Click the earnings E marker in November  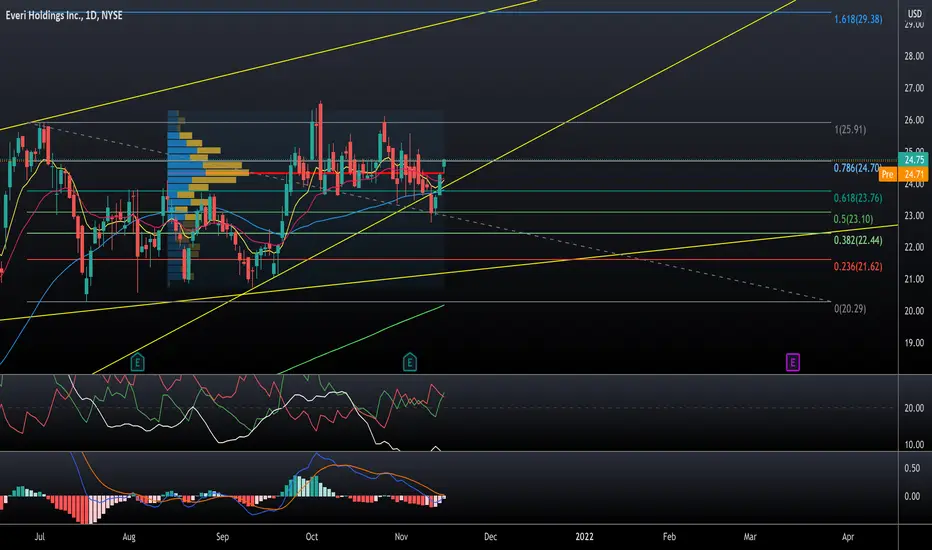[x=410, y=360]
